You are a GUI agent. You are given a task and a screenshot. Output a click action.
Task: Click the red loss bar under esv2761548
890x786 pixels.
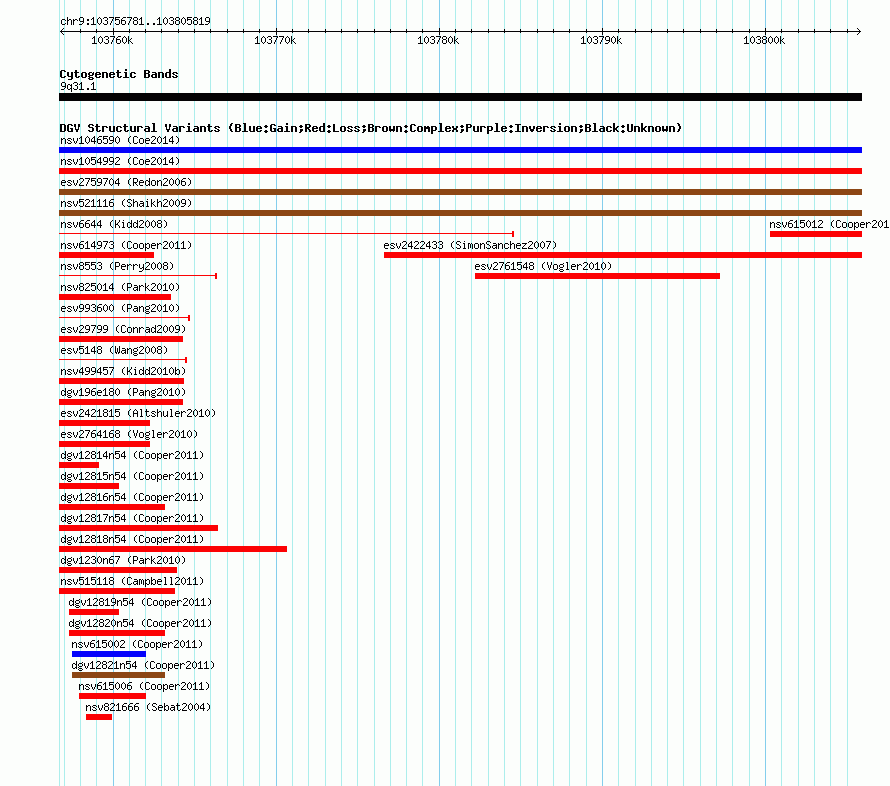pyautogui.click(x=597, y=276)
